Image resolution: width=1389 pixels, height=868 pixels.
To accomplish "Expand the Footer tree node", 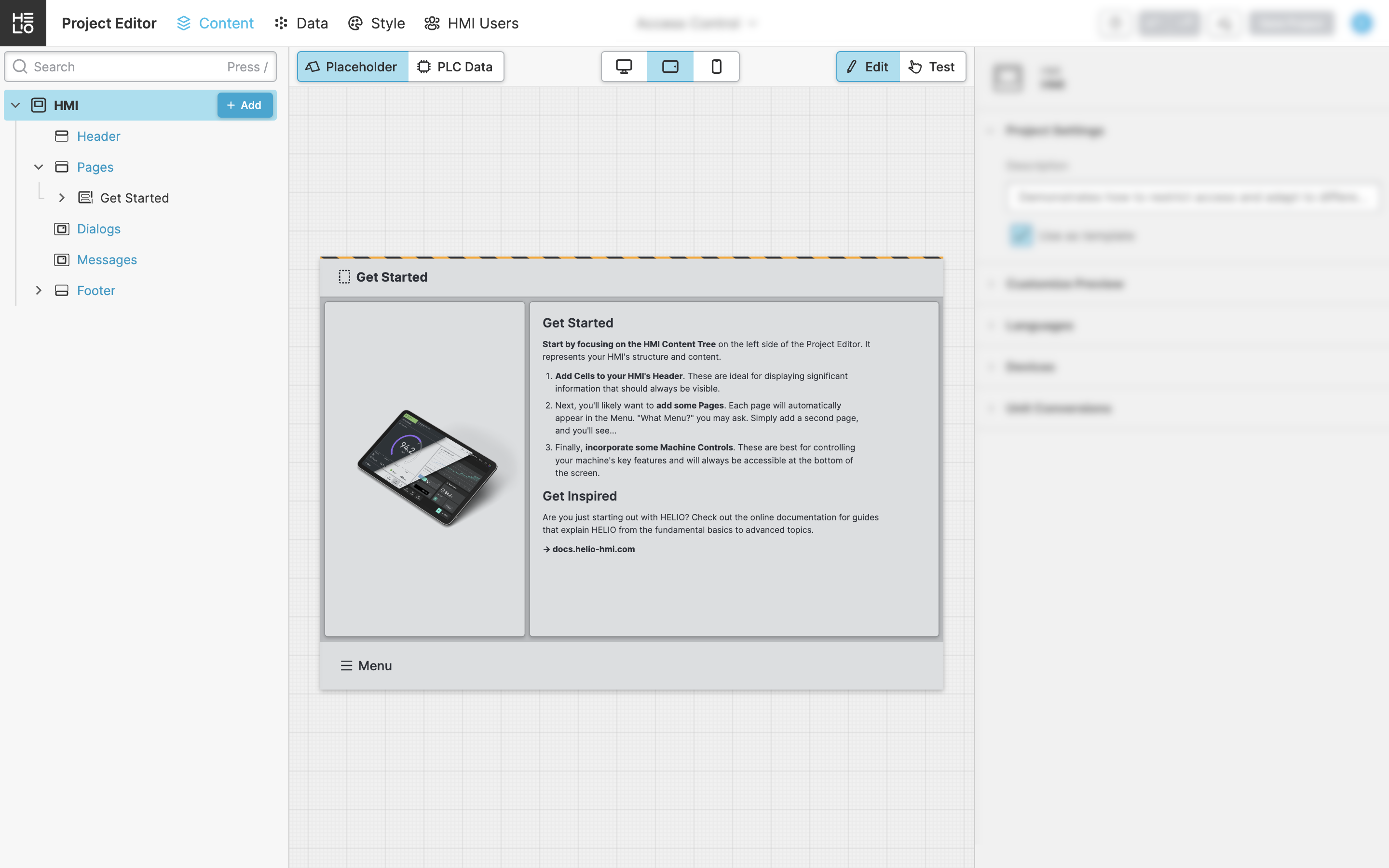I will 39,290.
